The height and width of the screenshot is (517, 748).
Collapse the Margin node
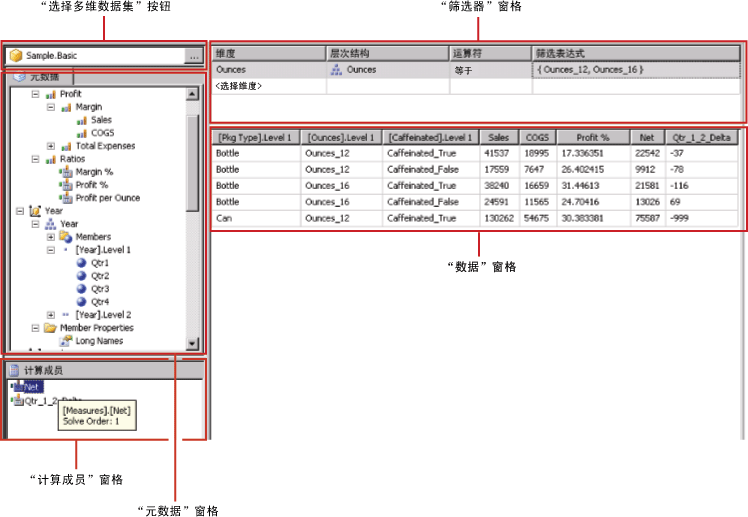point(51,107)
